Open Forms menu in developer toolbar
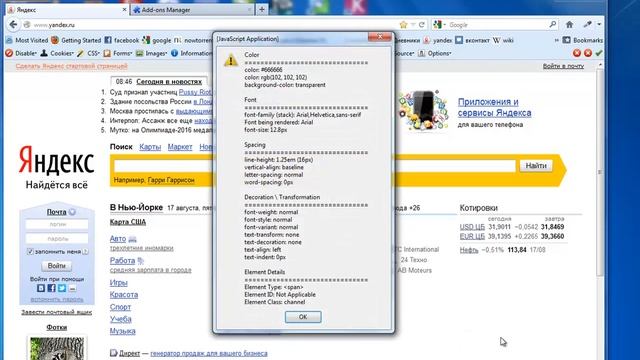 pos(118,53)
